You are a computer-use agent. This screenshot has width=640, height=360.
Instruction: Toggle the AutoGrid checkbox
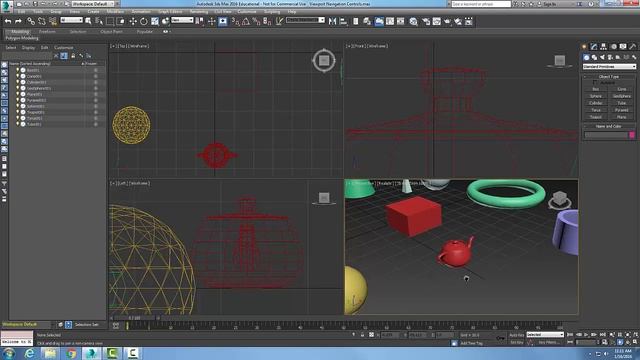coord(595,82)
